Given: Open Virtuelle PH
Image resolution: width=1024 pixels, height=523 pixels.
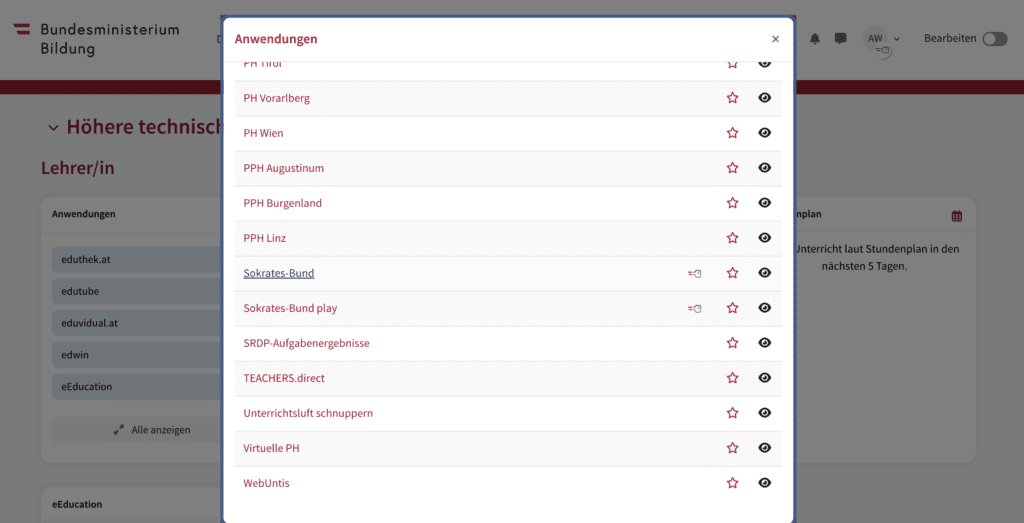Looking at the screenshot, I should point(271,448).
